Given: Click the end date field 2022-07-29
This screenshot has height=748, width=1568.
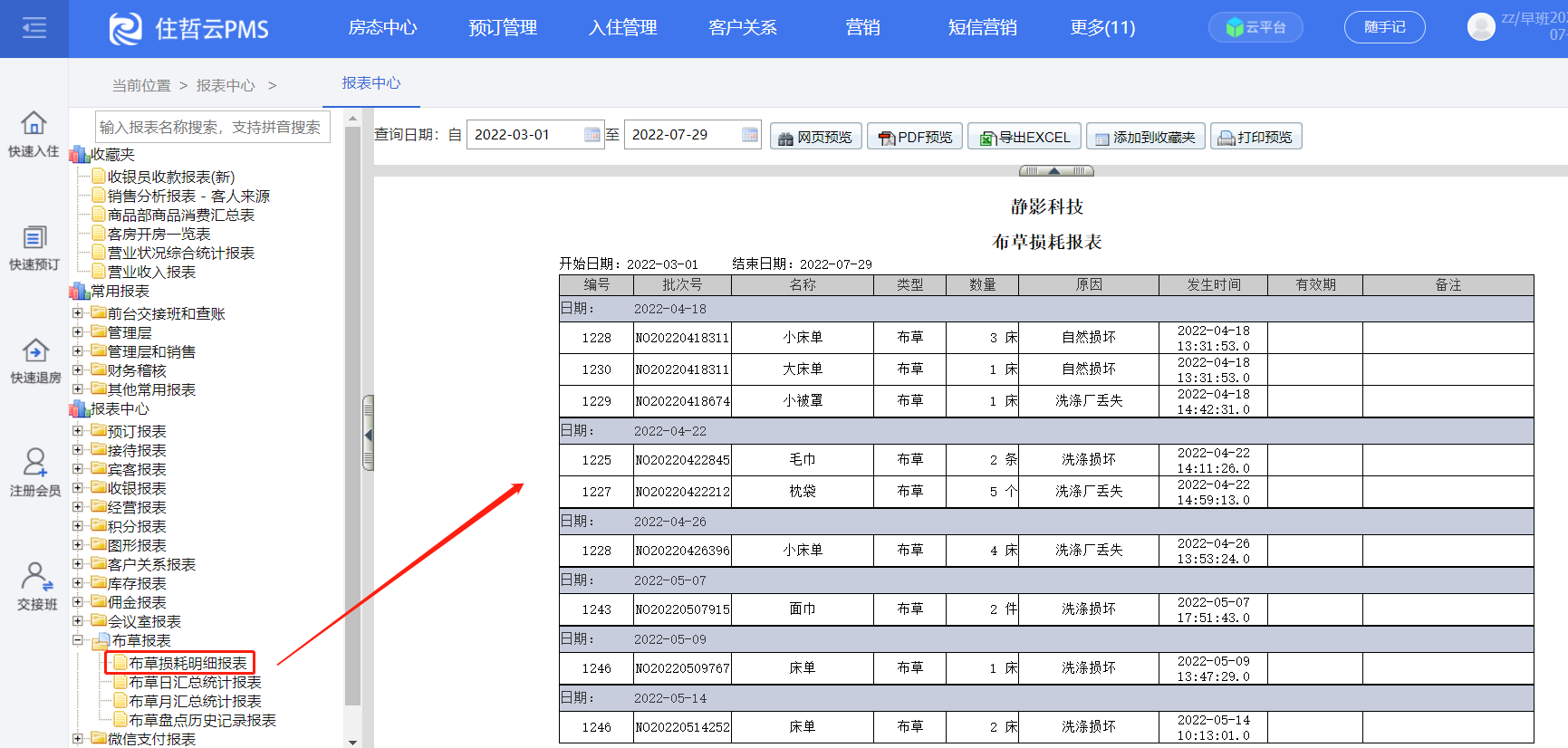Looking at the screenshot, I should [x=693, y=135].
